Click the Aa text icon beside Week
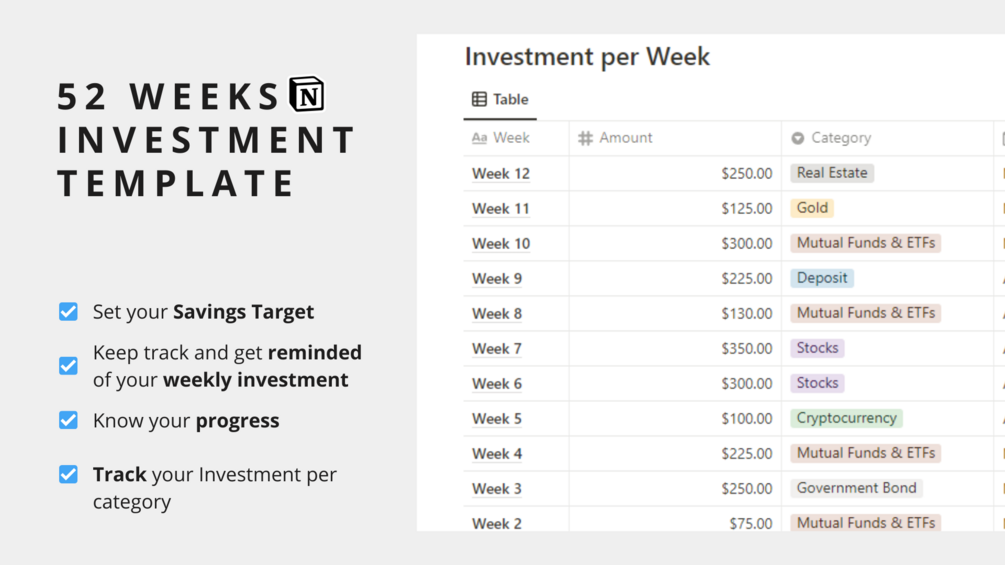The image size is (1005, 565). tap(479, 138)
